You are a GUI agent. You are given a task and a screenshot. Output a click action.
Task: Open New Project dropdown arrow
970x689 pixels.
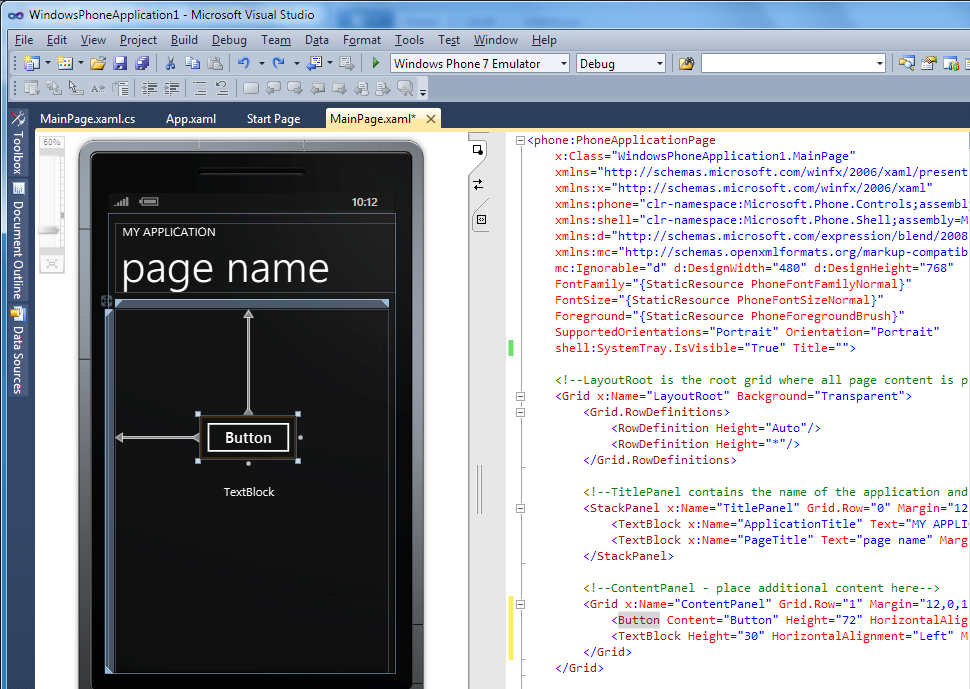click(48, 63)
